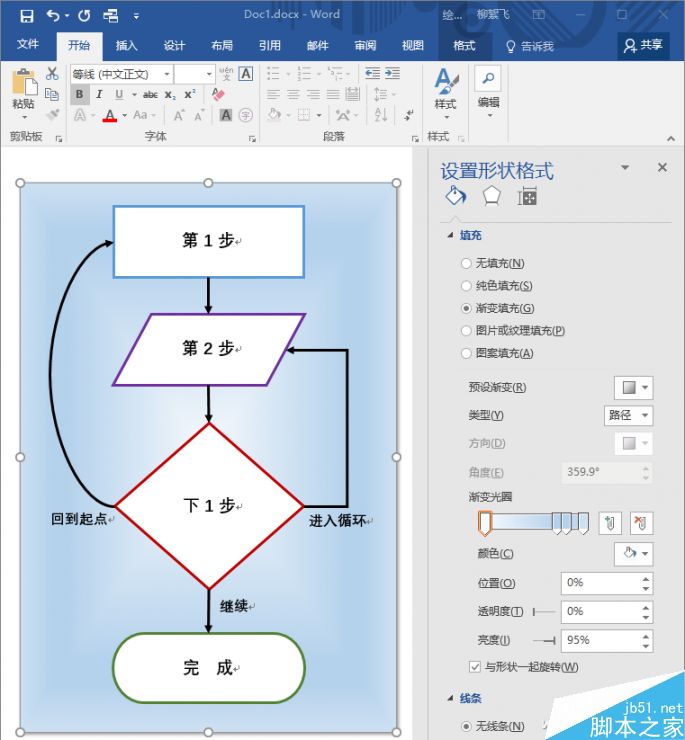The image size is (685, 740).
Task: Open the Fill & Line paint bucket tab
Action: [x=456, y=195]
